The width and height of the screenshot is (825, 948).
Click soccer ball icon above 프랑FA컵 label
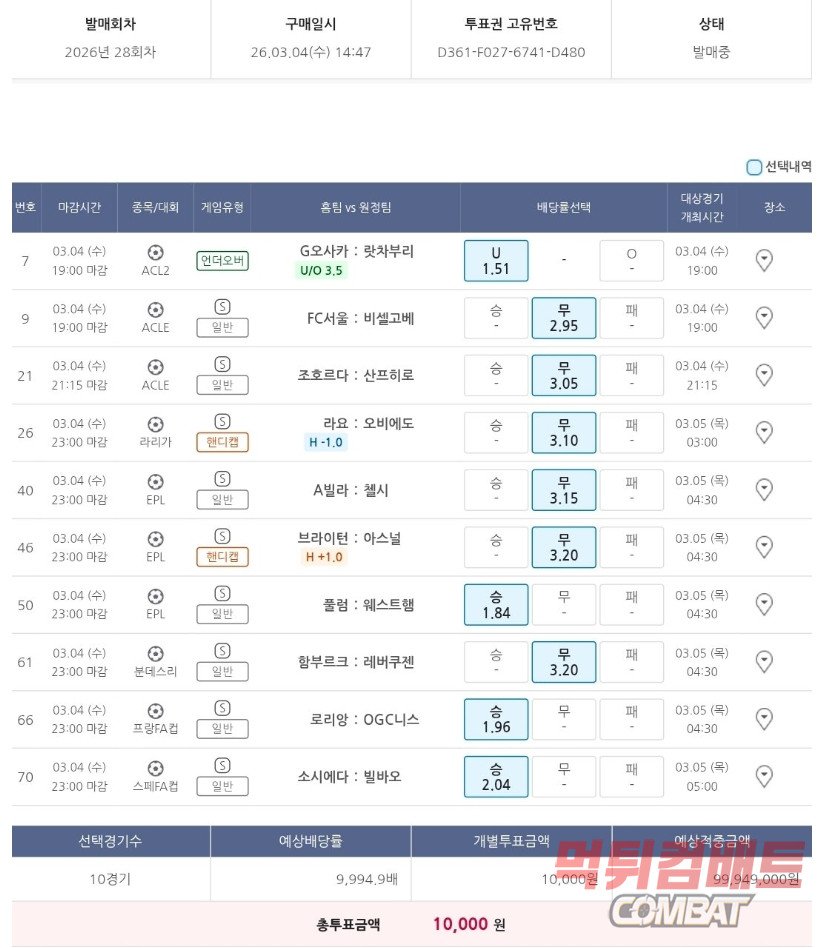click(155, 711)
